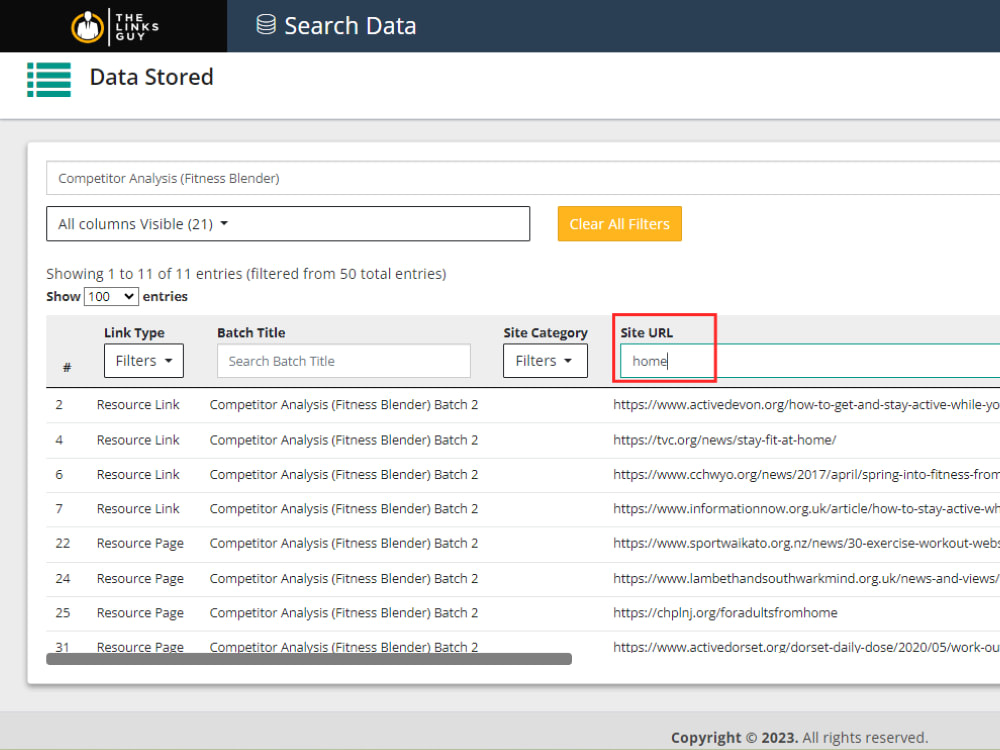Click the Clear All Filters button
The width and height of the screenshot is (1000, 750).
pos(619,224)
